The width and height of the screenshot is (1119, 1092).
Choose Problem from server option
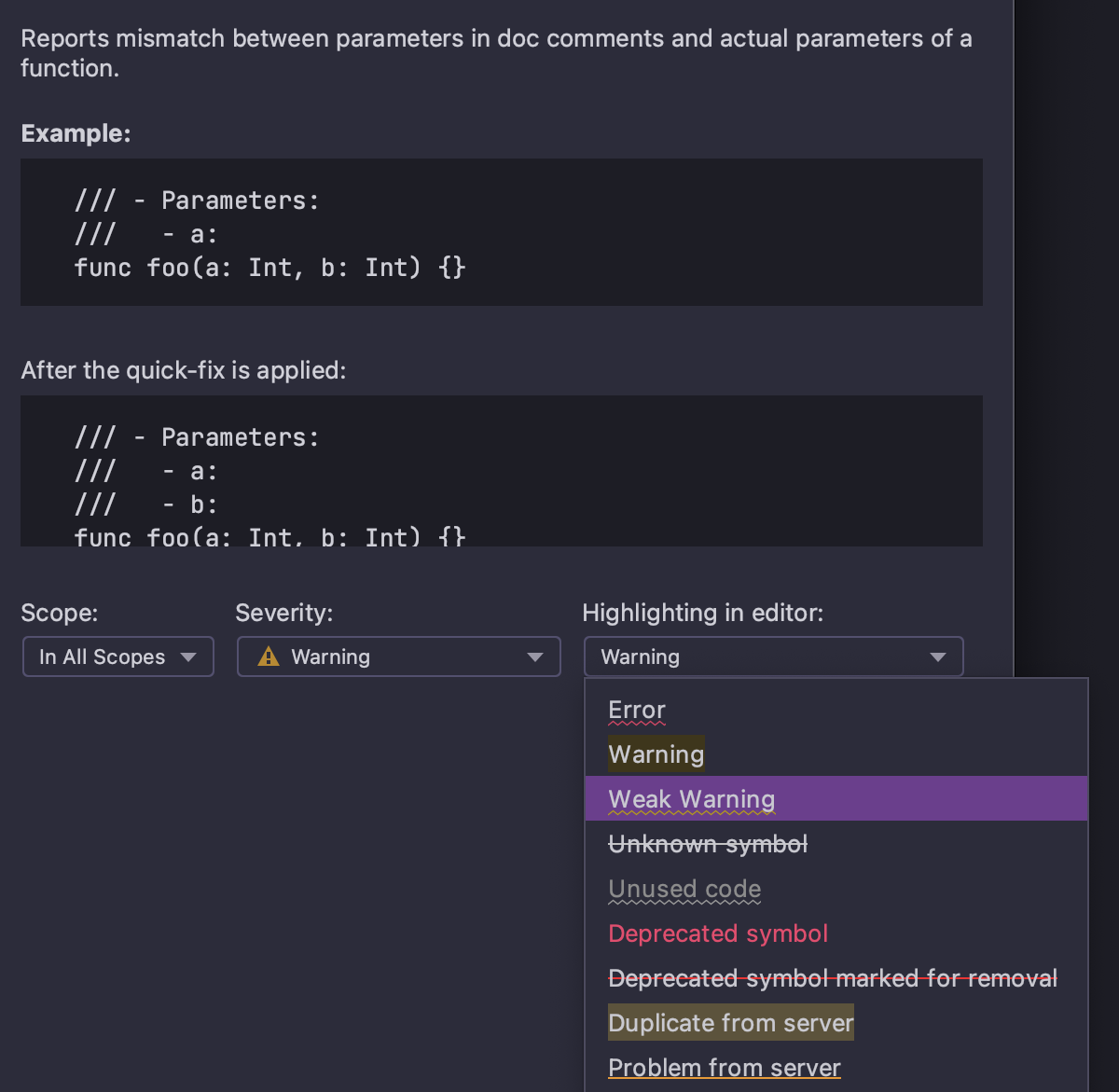[x=724, y=1067]
